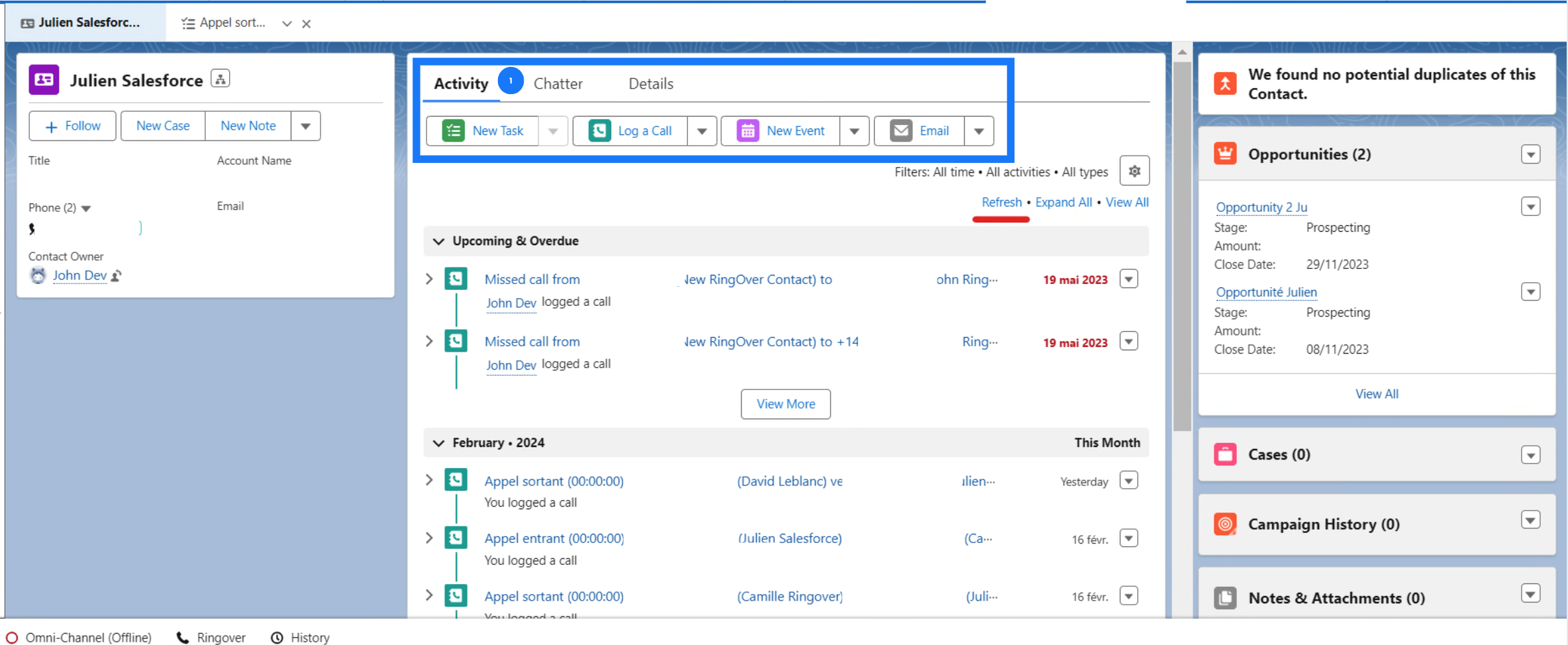Click the Follow button
The height and width of the screenshot is (645, 1568).
[73, 126]
